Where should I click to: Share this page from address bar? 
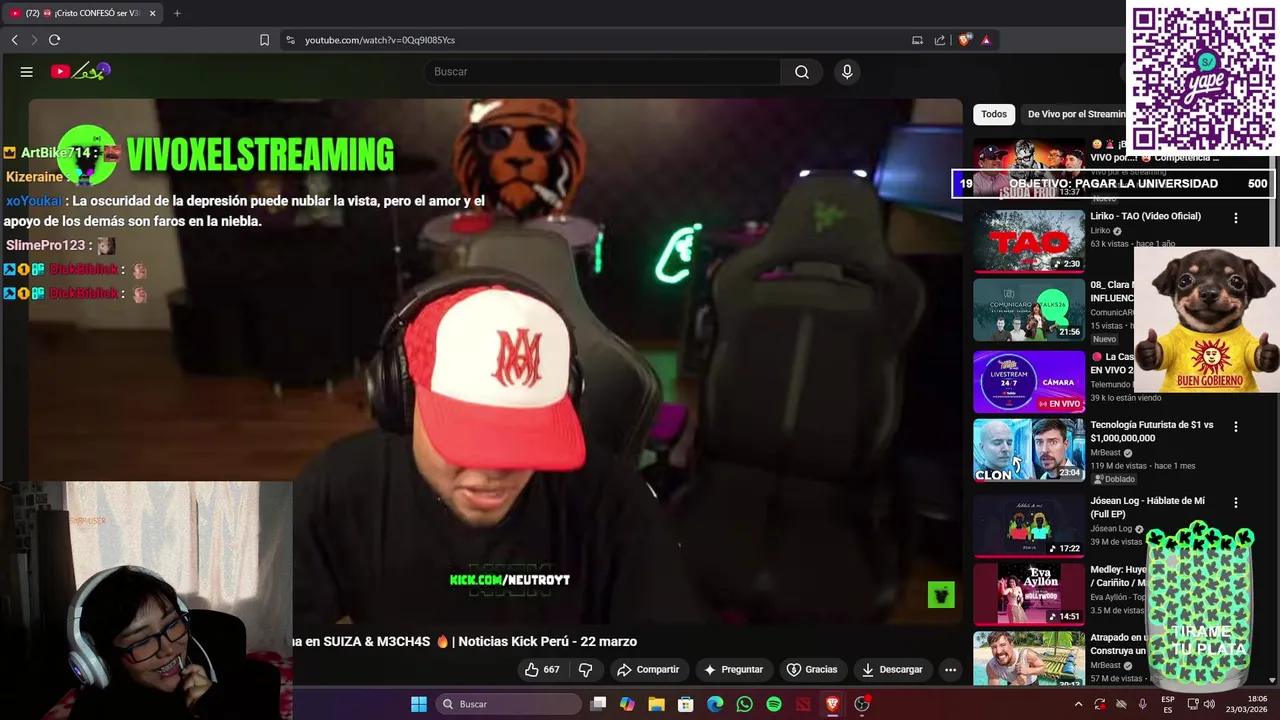(x=940, y=40)
